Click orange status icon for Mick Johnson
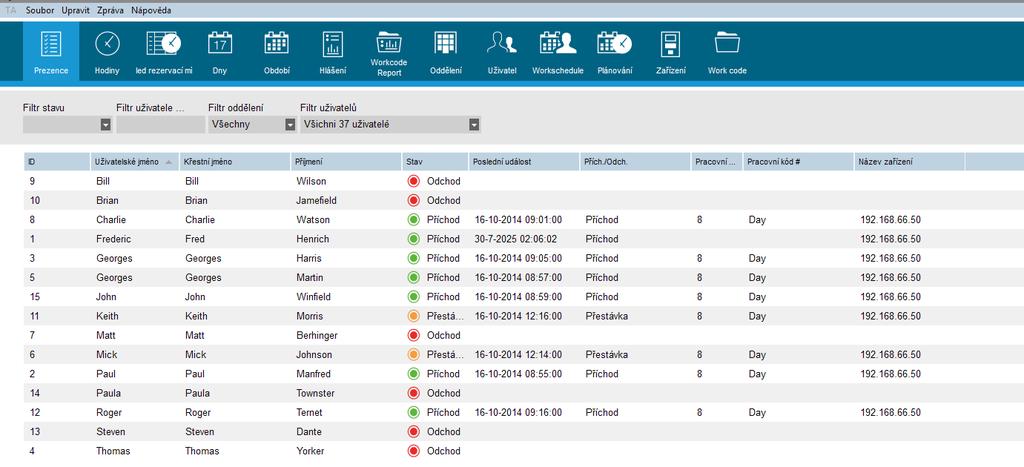Screen dimensions: 1024x467 [413, 355]
